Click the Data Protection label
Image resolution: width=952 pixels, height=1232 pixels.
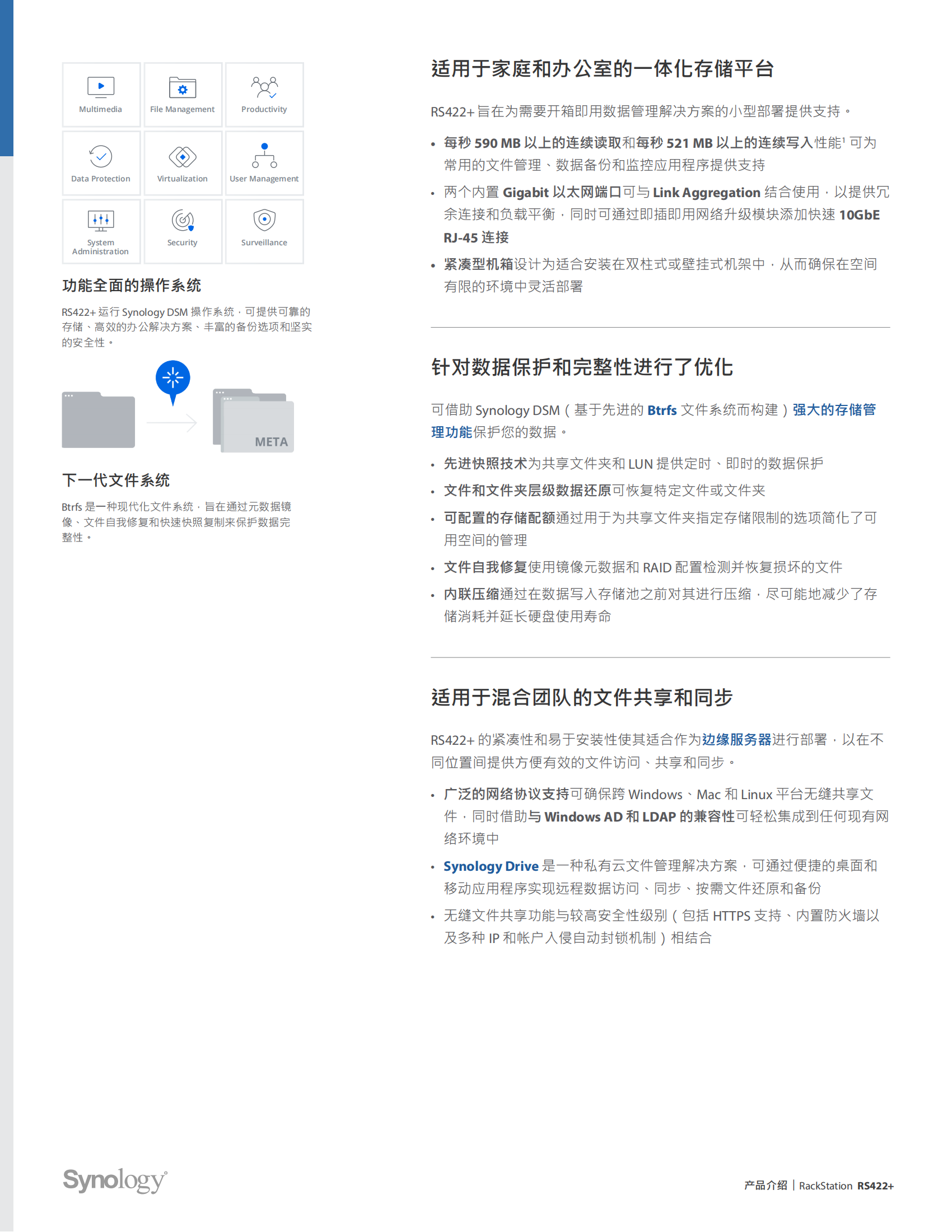tap(100, 179)
